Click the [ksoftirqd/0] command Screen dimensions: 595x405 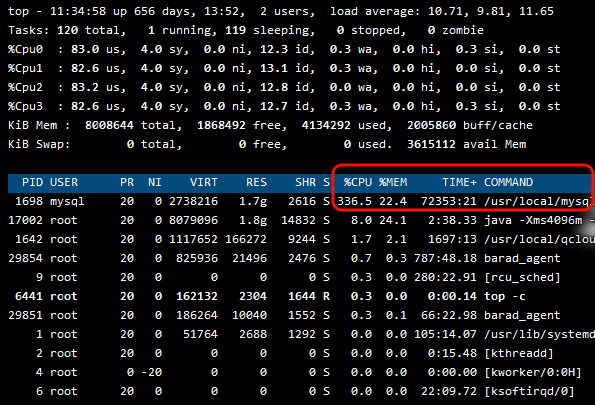pyautogui.click(x=529, y=391)
